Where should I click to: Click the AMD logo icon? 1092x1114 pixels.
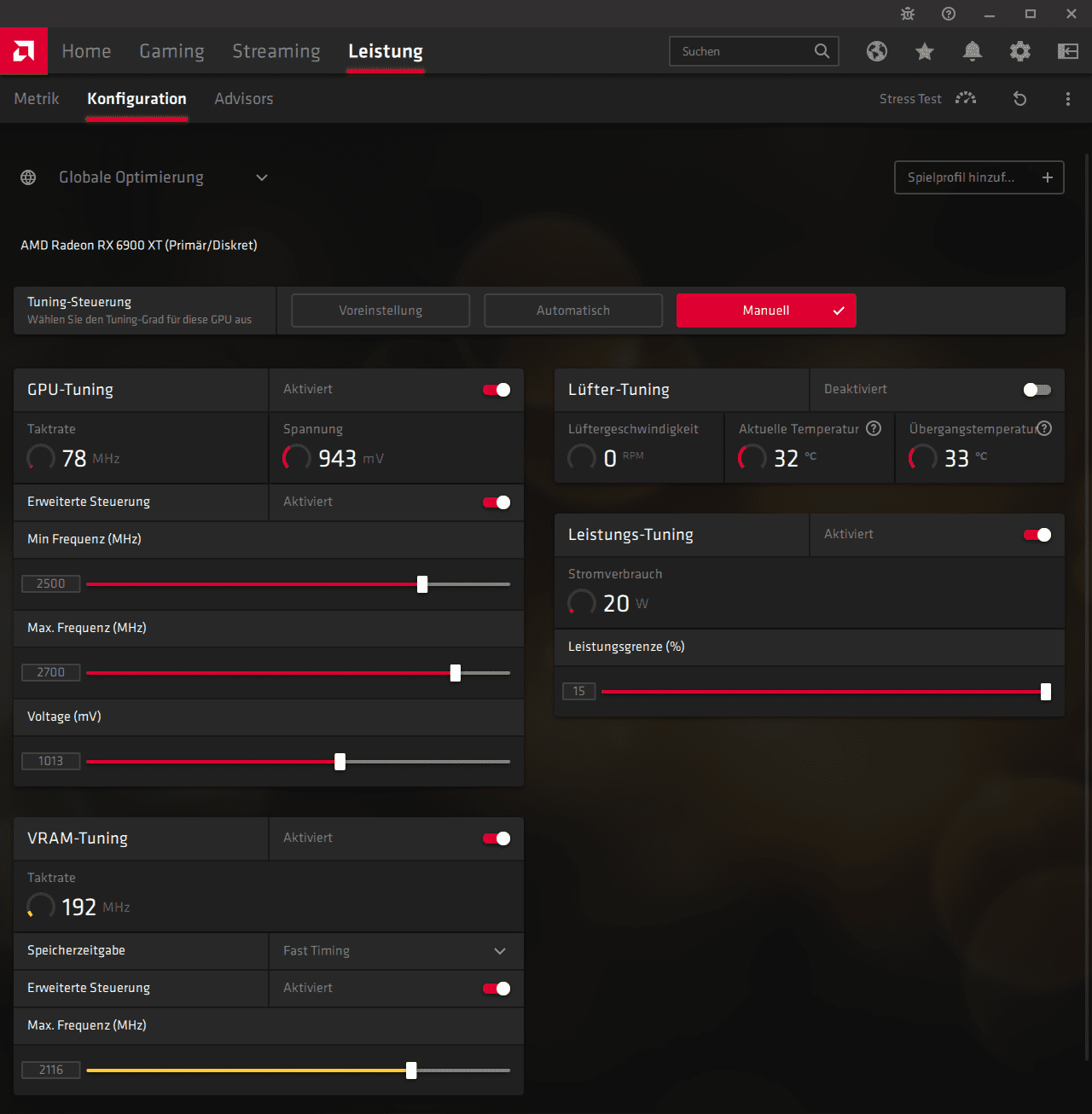click(24, 51)
